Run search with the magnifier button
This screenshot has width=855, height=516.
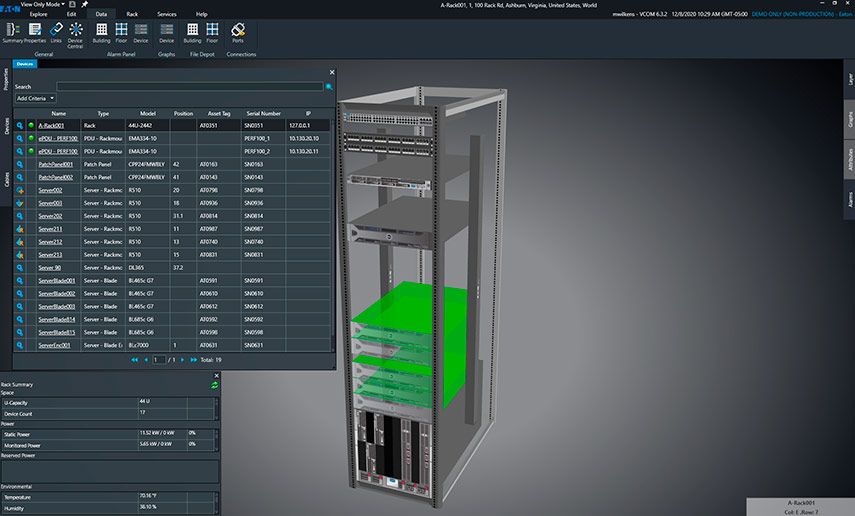pos(329,87)
